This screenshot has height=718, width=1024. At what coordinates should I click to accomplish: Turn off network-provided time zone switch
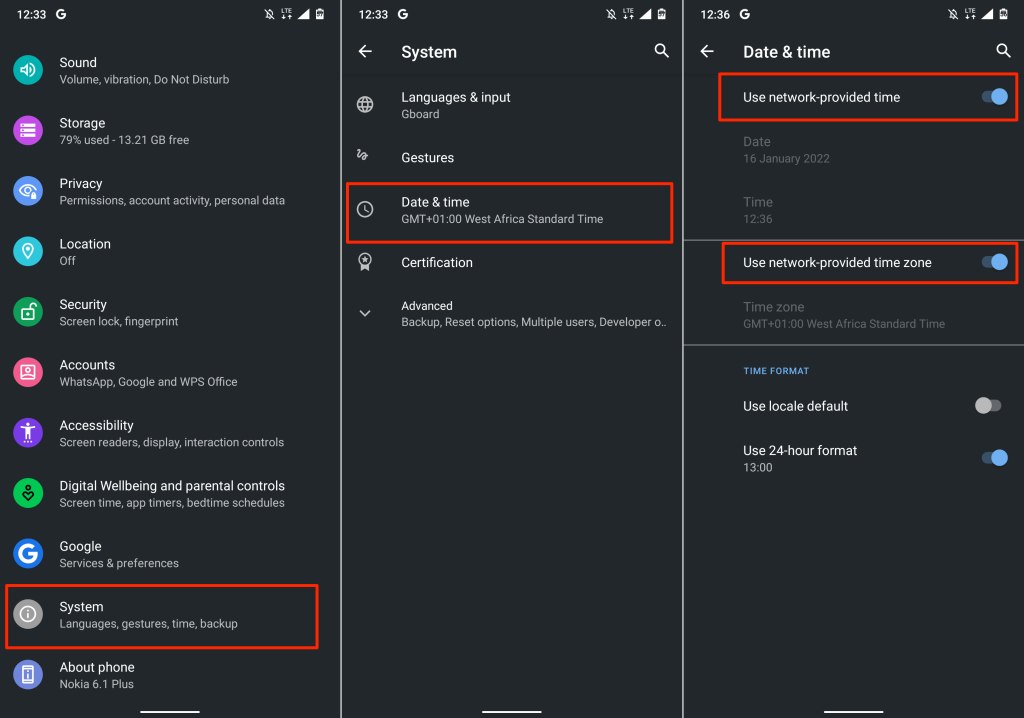993,262
